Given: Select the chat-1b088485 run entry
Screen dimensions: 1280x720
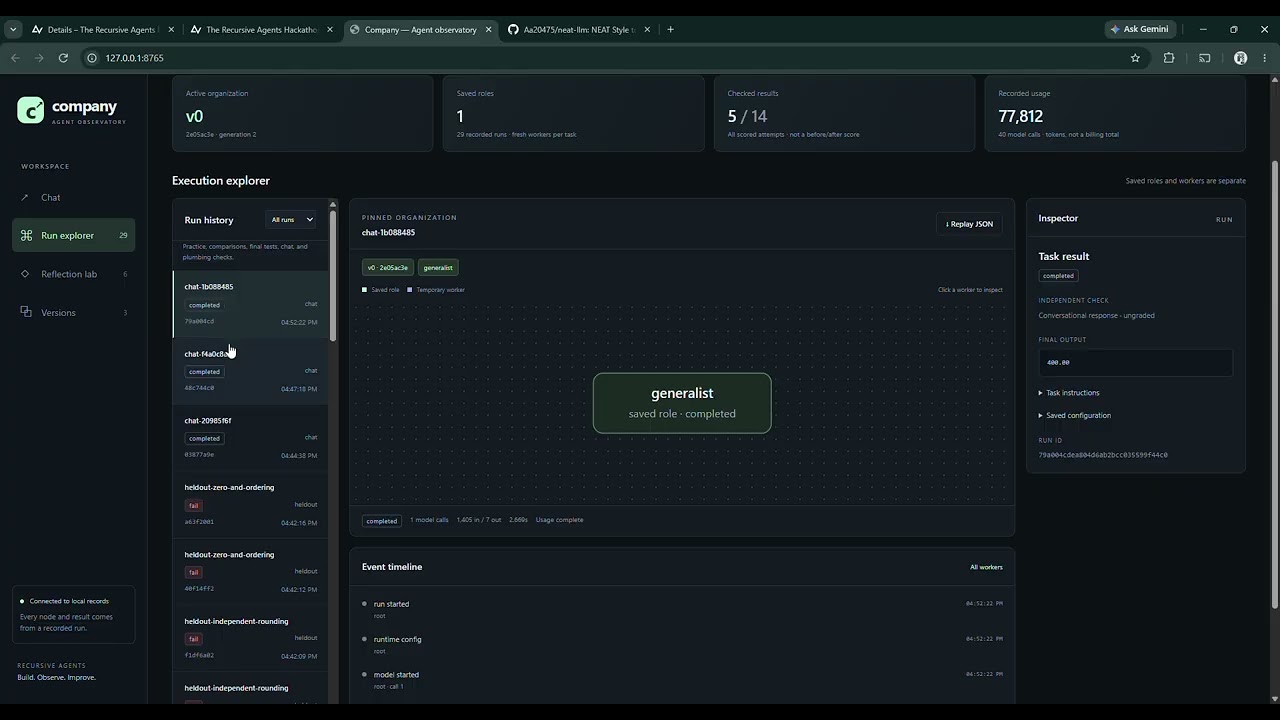Looking at the screenshot, I should tap(250, 304).
